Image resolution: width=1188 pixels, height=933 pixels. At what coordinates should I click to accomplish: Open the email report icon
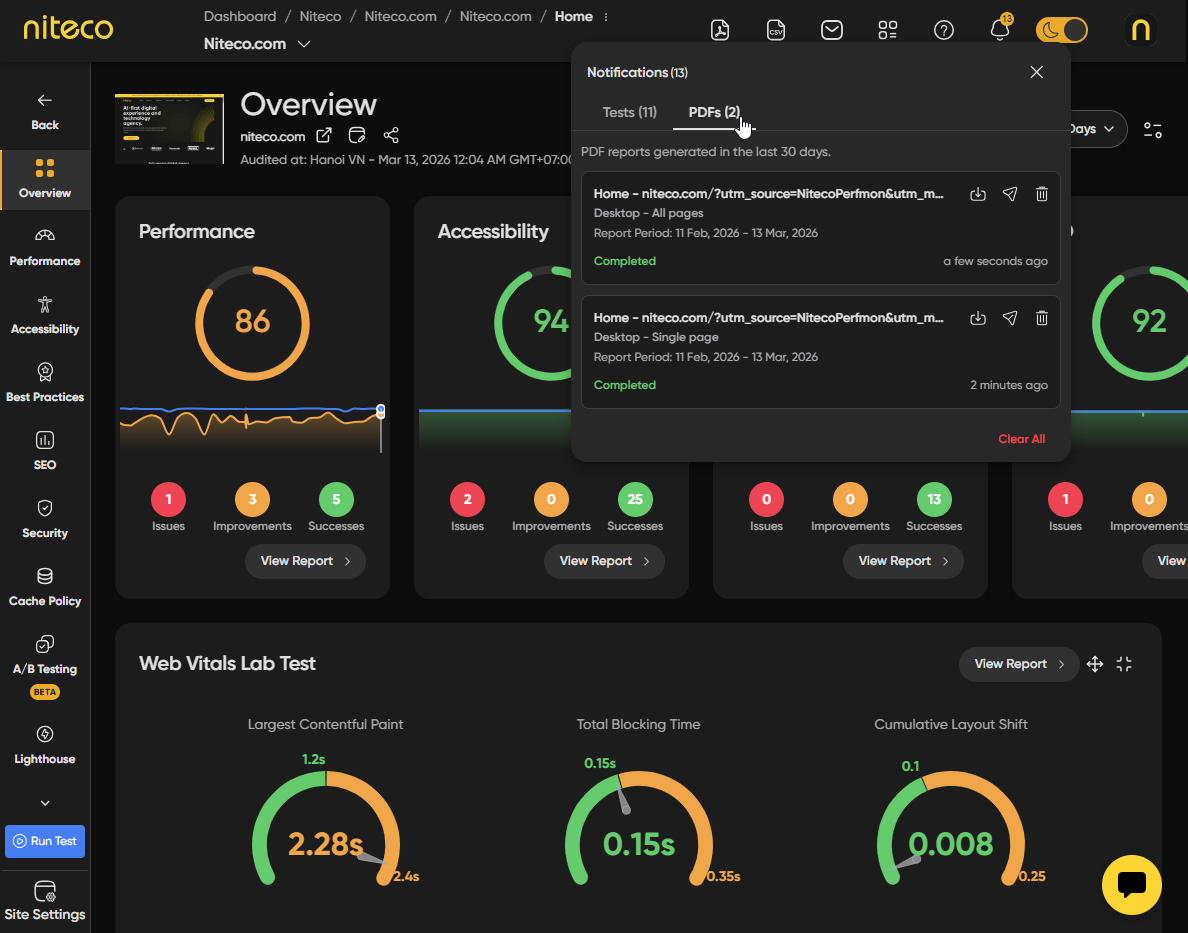click(832, 30)
